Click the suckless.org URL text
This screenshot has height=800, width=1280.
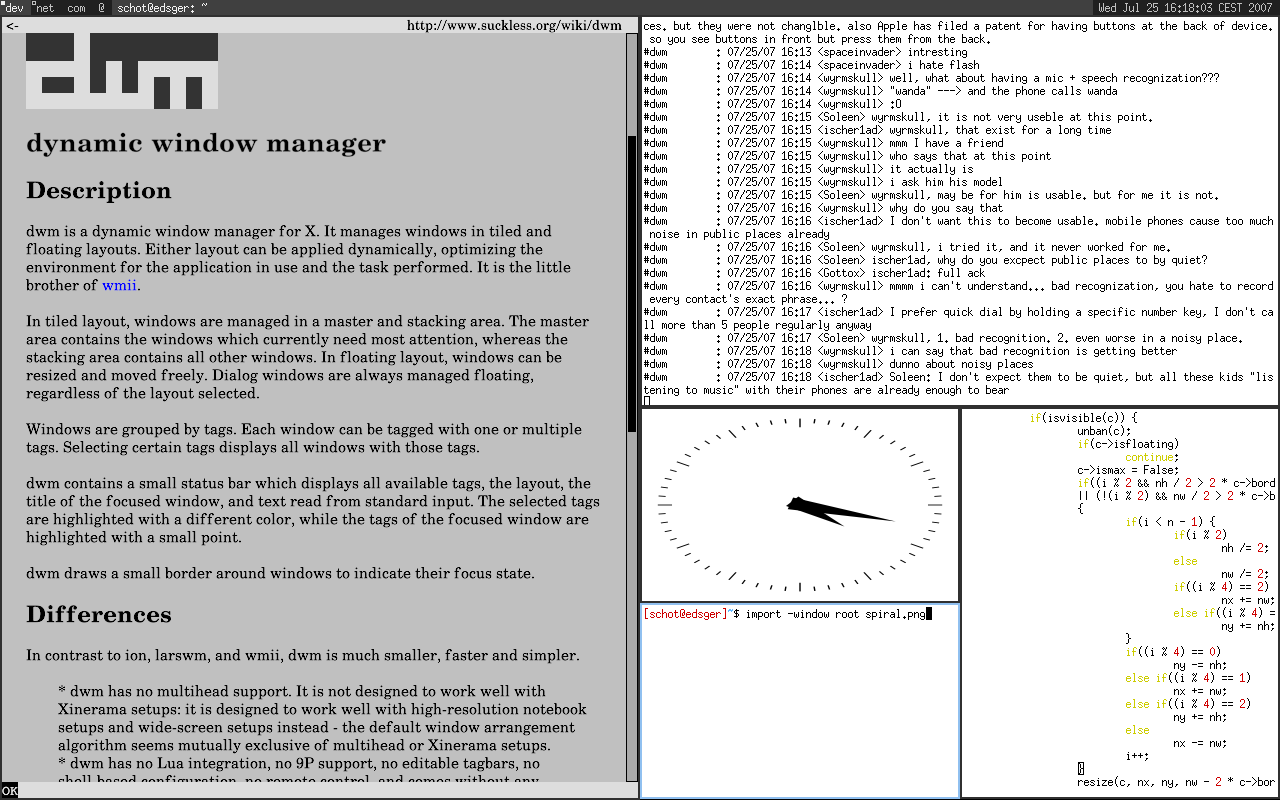tap(514, 25)
